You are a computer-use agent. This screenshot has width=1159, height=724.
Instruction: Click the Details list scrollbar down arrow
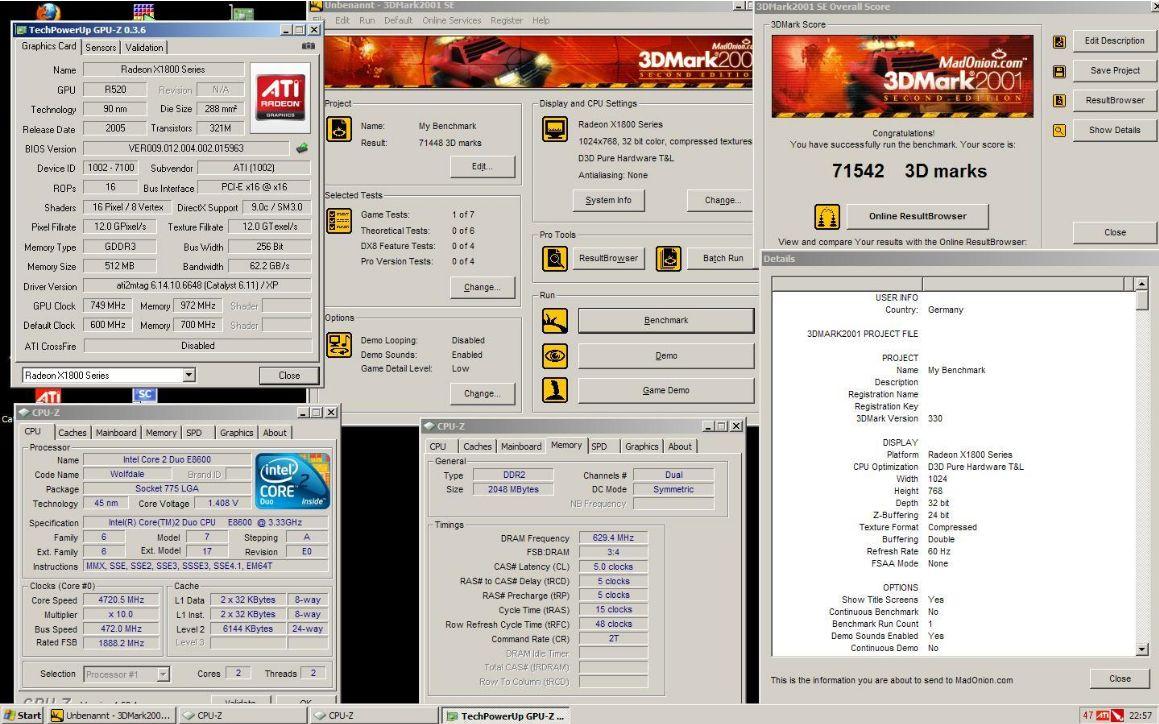click(1142, 650)
